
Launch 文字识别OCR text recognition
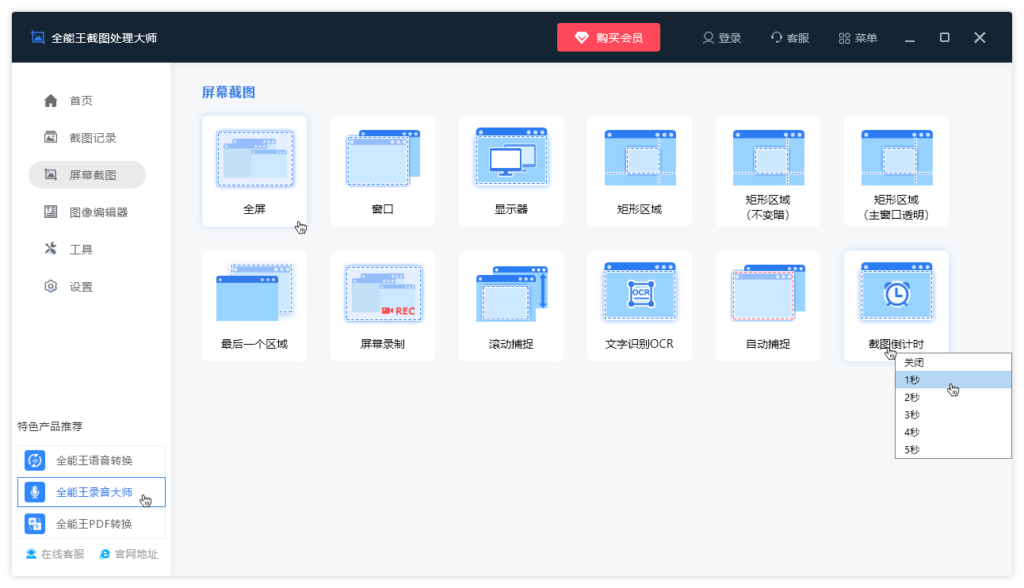pyautogui.click(x=639, y=294)
